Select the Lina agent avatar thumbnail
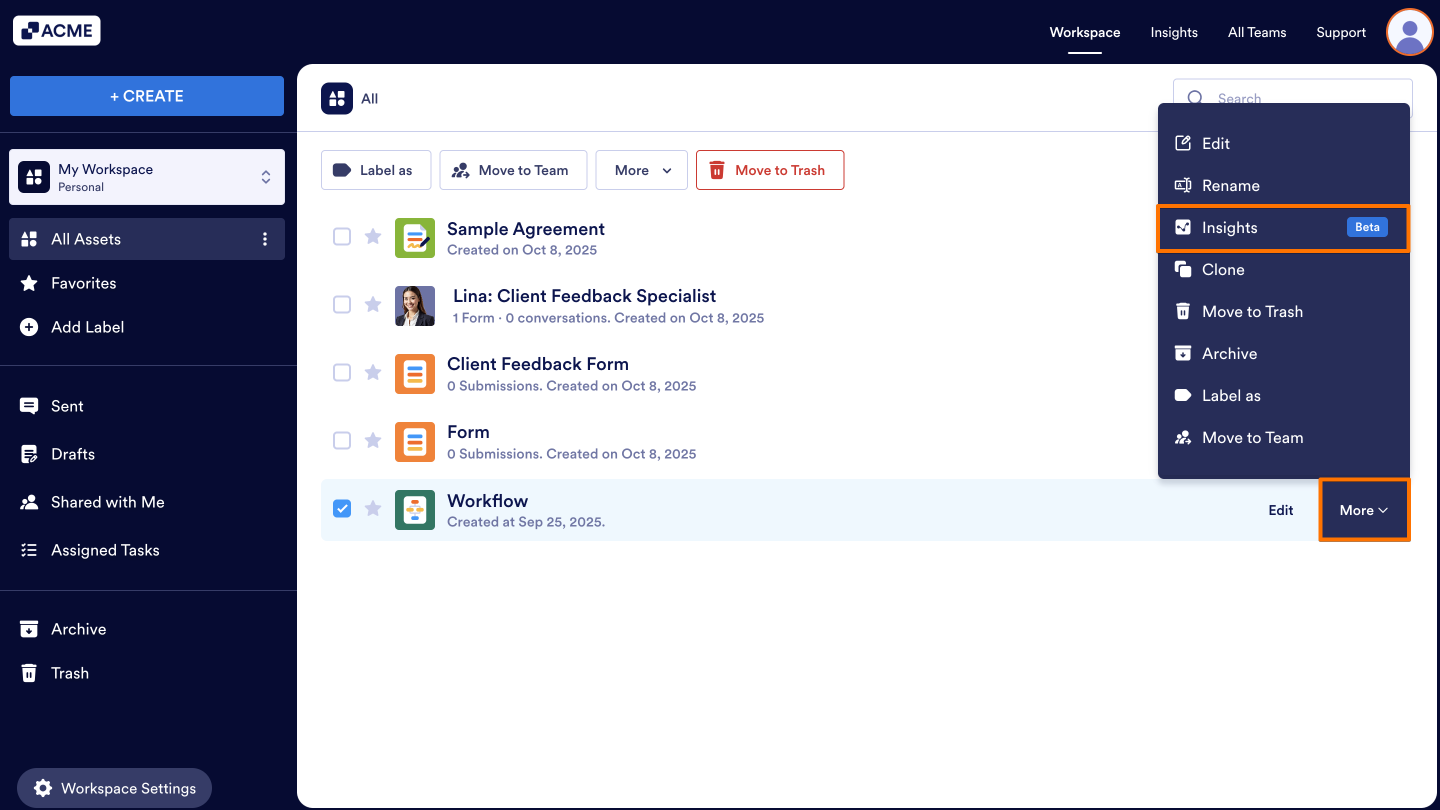This screenshot has width=1440, height=810. coord(415,305)
